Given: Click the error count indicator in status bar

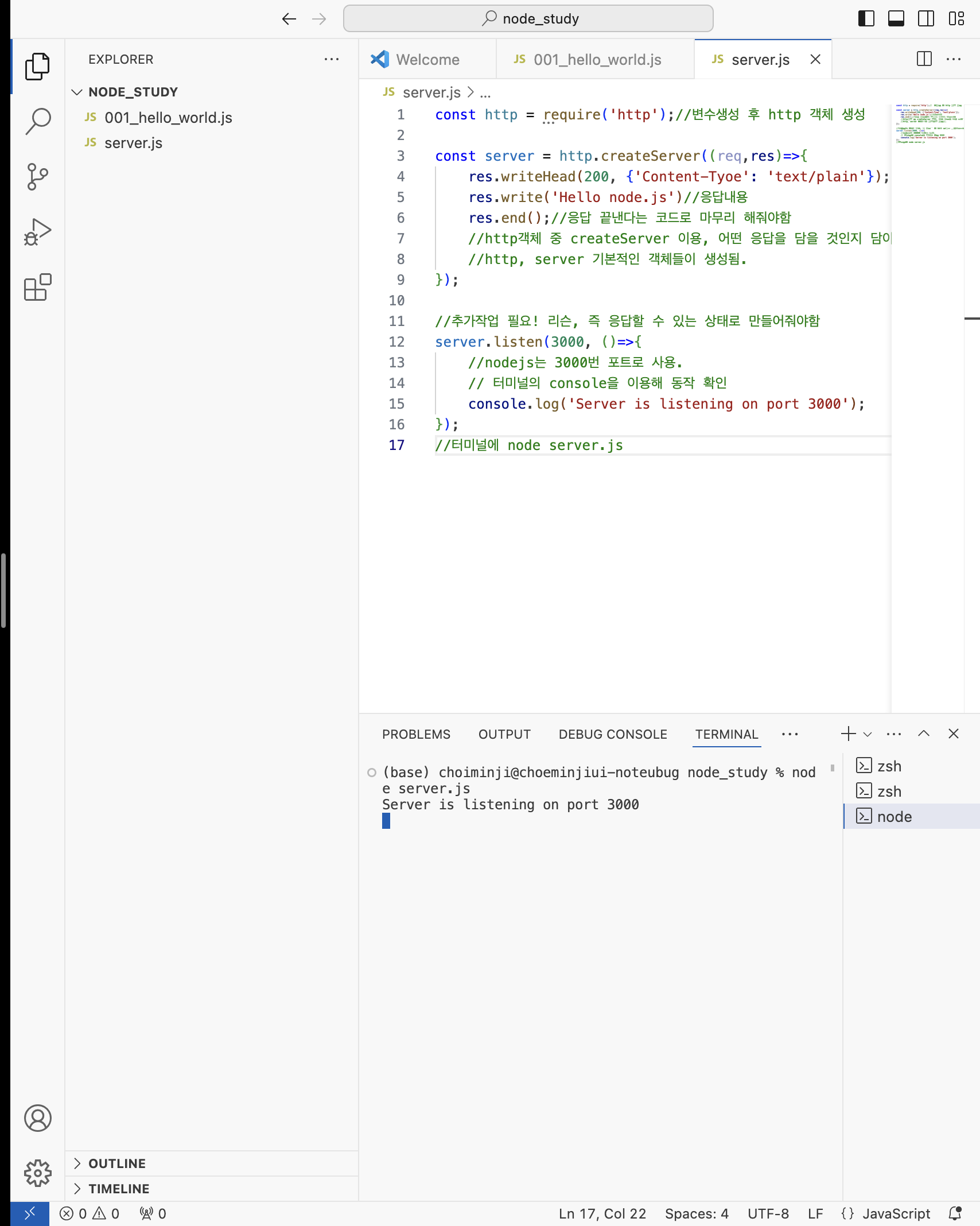Looking at the screenshot, I should (x=73, y=1213).
